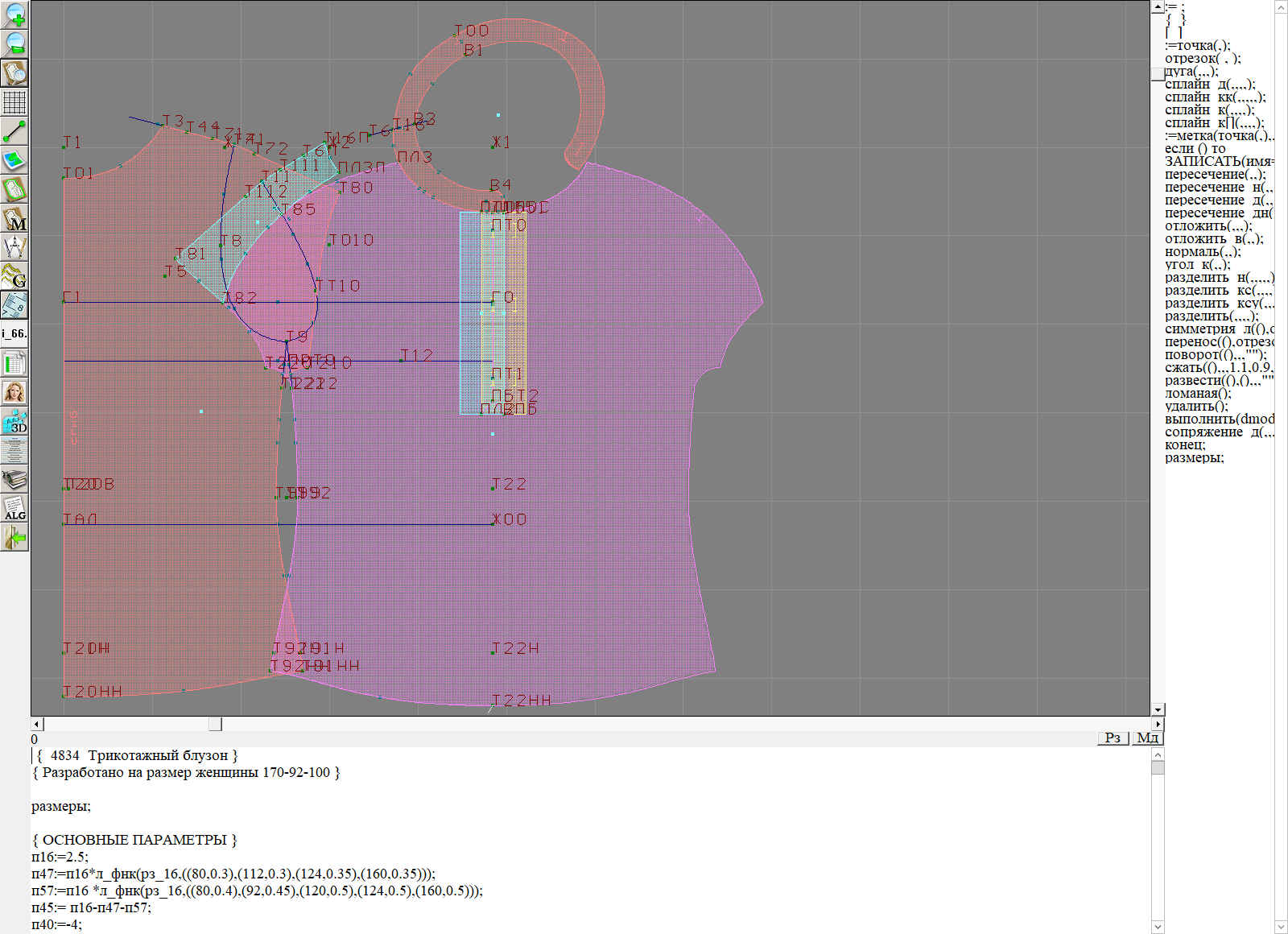The image size is (1288, 934).
Task: Toggle the grid display icon
Action: (x=14, y=102)
